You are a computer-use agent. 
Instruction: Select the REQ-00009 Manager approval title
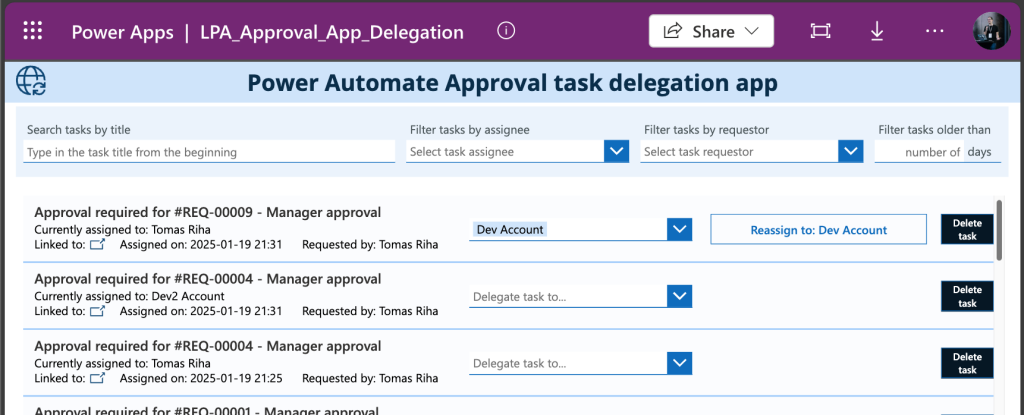tap(208, 212)
